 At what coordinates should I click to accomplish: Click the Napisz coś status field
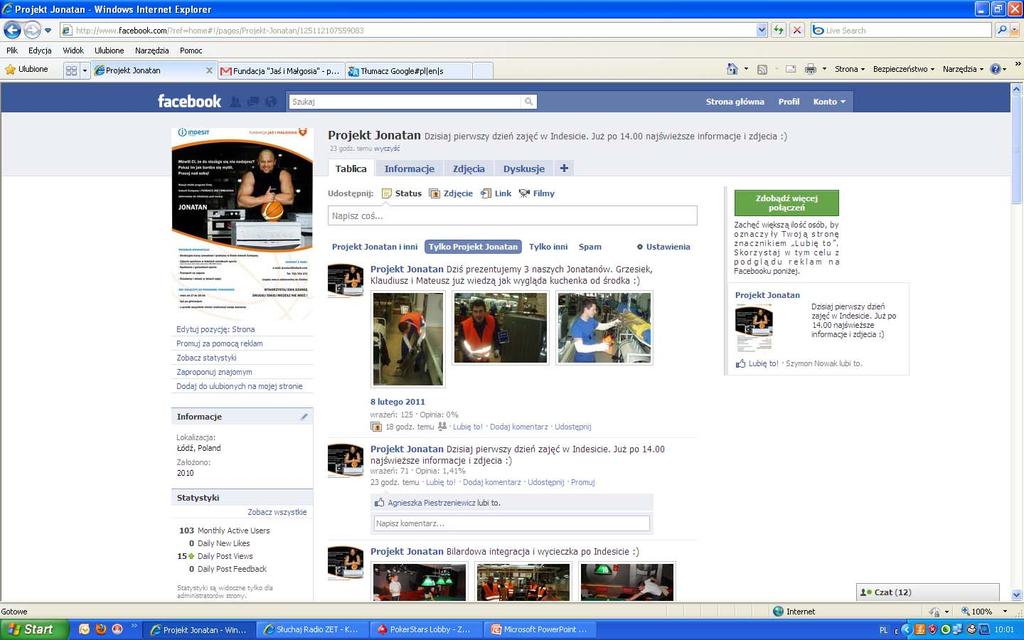512,216
